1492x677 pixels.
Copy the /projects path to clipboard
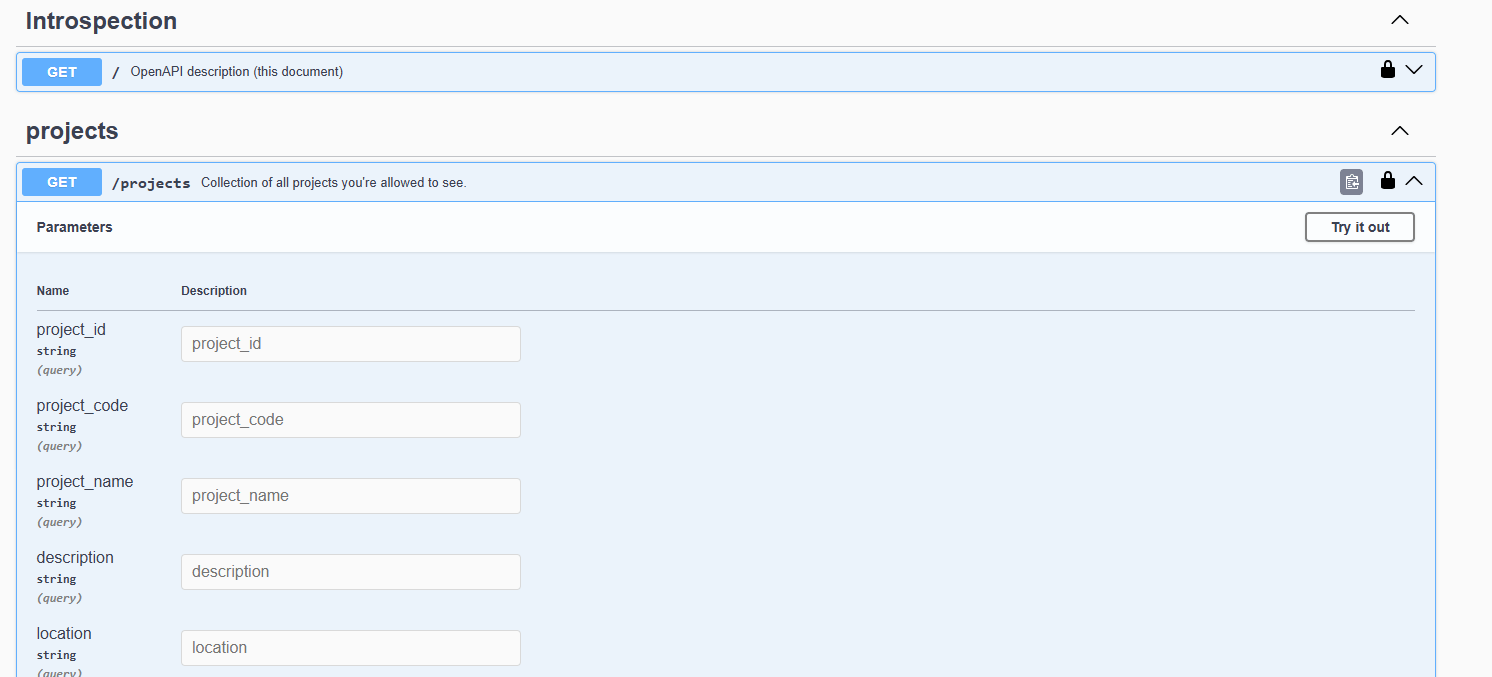[x=1351, y=182]
